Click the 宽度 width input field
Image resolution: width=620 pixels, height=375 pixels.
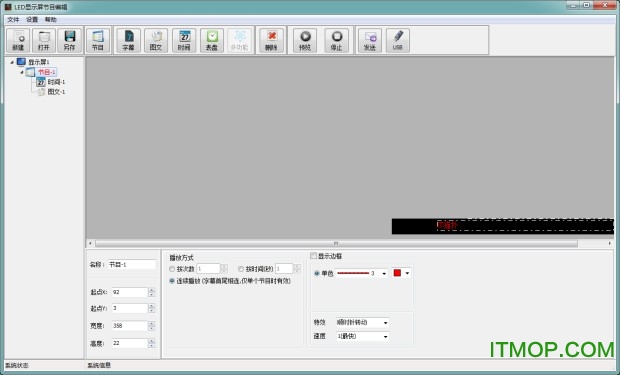130,326
